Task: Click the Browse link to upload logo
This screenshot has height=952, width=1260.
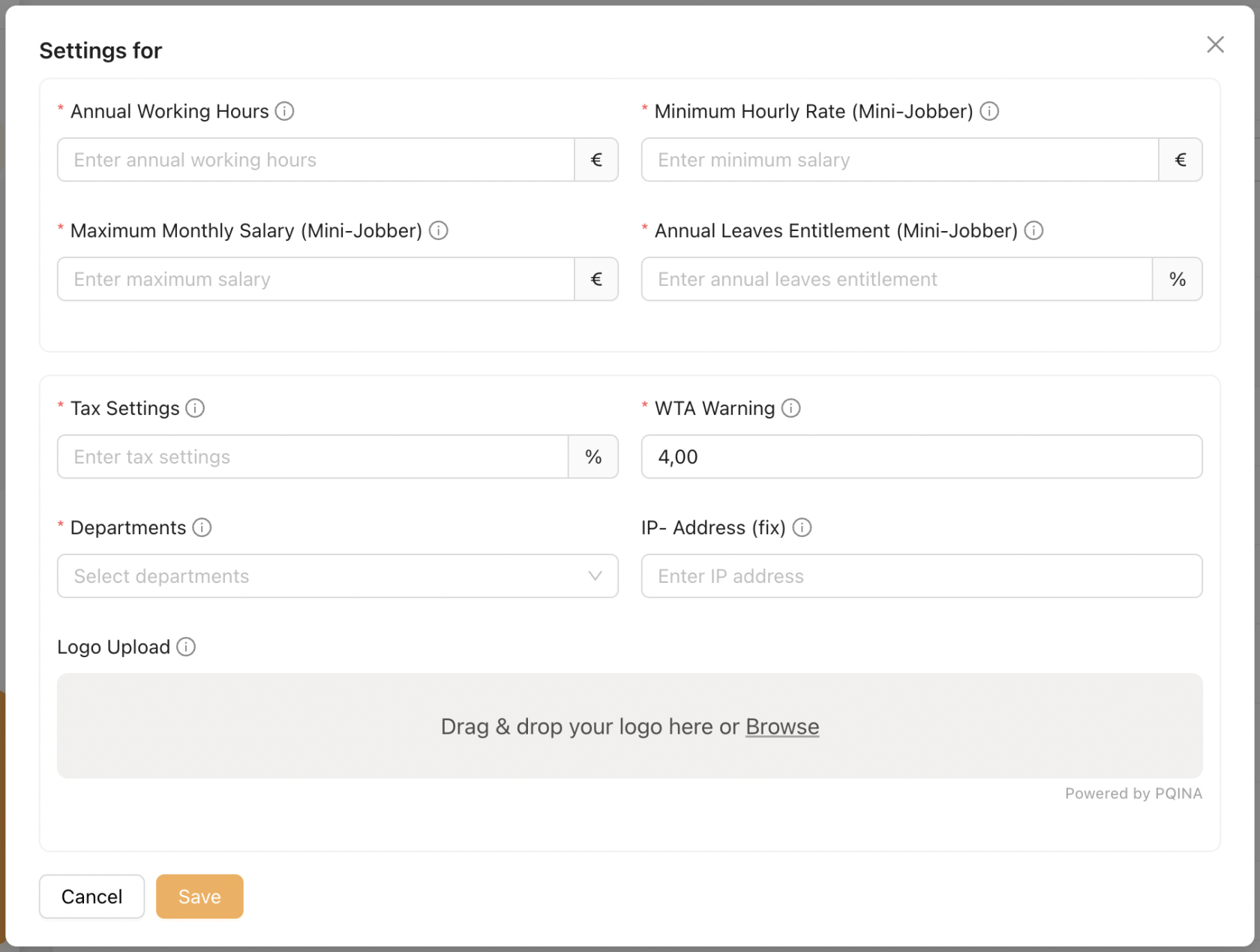Action: coord(781,726)
